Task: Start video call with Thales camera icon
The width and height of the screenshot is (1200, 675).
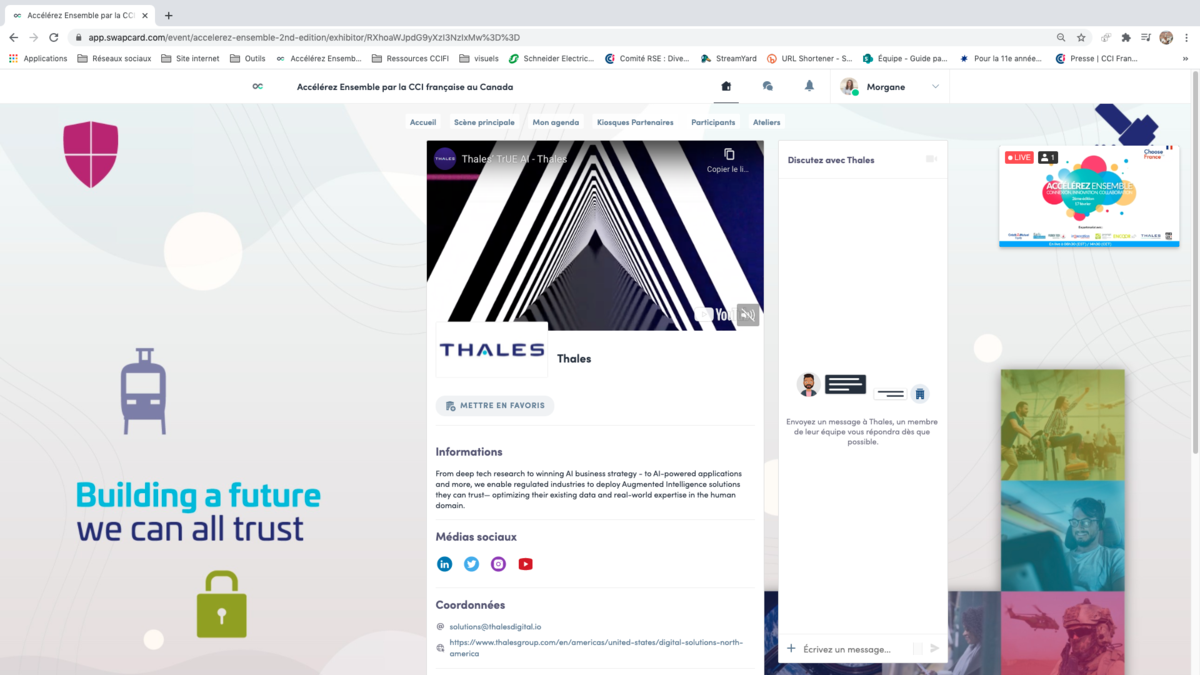Action: pyautogui.click(x=931, y=160)
